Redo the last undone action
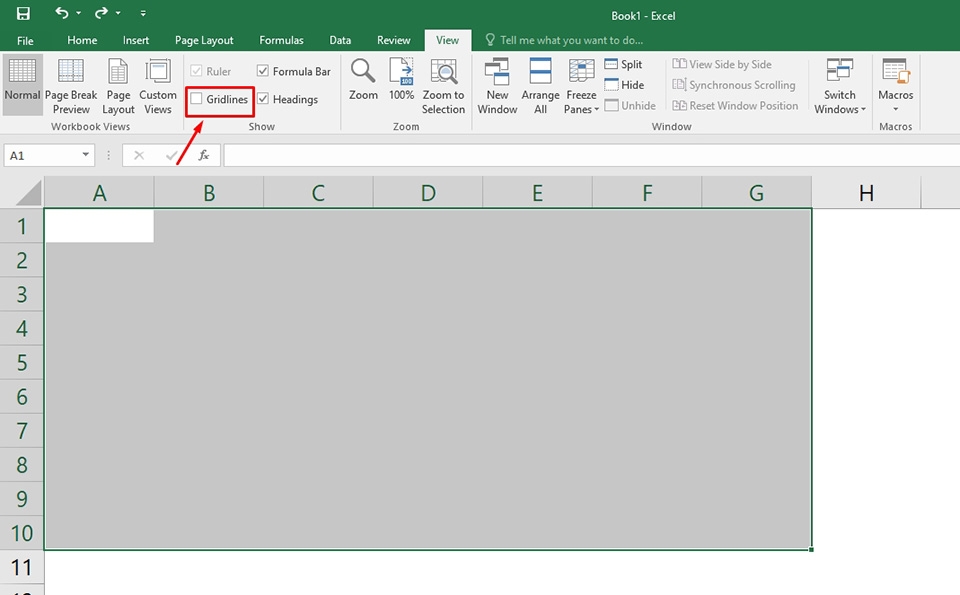This screenshot has height=595, width=960. pyautogui.click(x=101, y=13)
